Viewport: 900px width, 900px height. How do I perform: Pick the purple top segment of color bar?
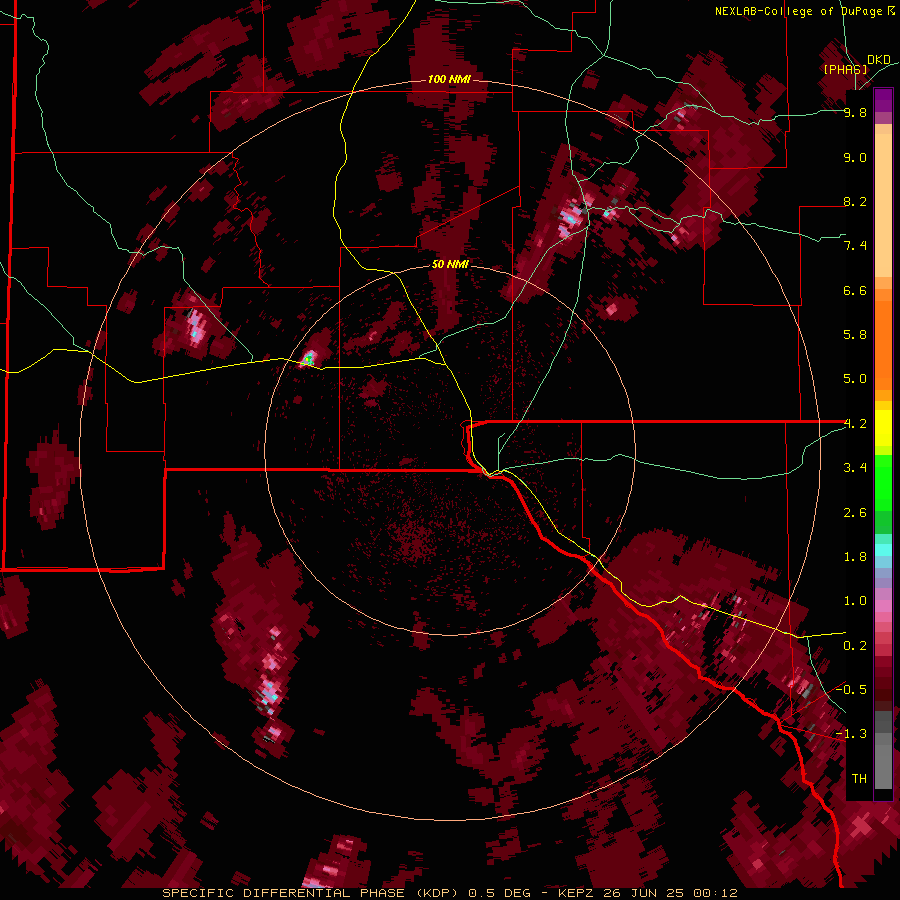(883, 100)
